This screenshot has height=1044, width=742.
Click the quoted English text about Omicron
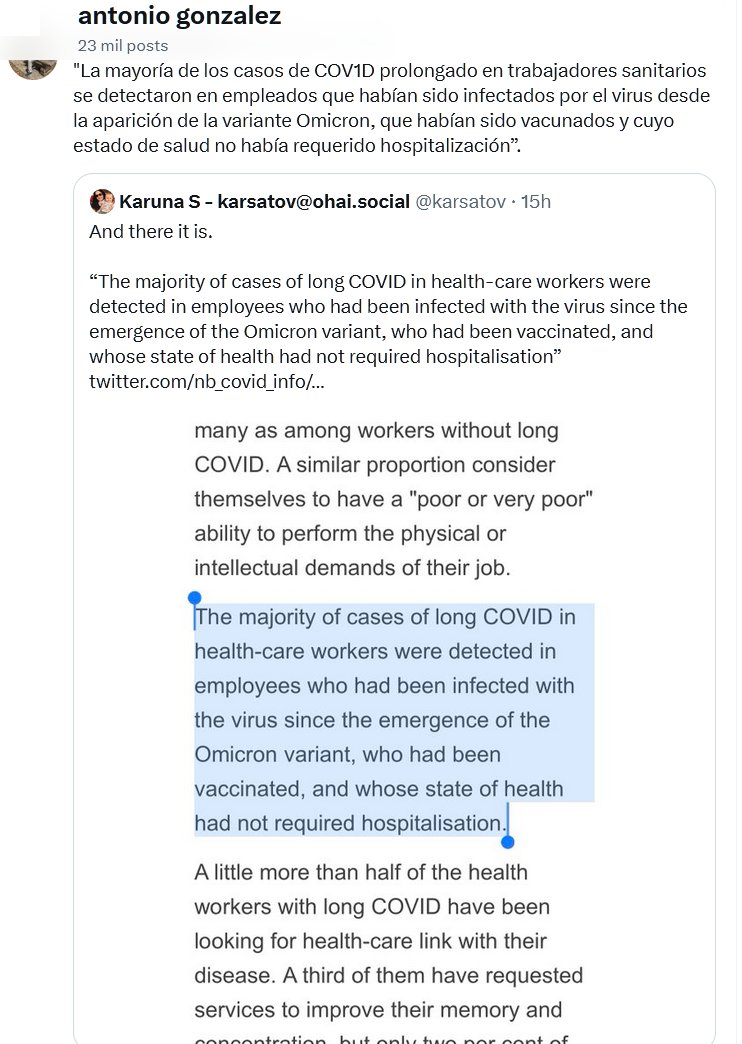click(388, 318)
